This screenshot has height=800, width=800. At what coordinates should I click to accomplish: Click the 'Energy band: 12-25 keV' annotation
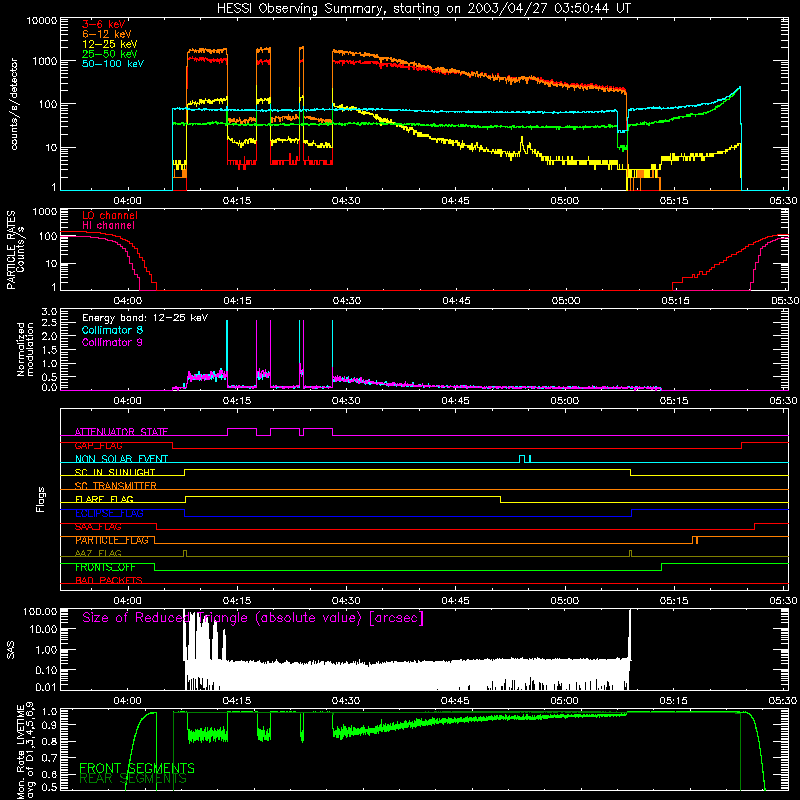[145, 318]
